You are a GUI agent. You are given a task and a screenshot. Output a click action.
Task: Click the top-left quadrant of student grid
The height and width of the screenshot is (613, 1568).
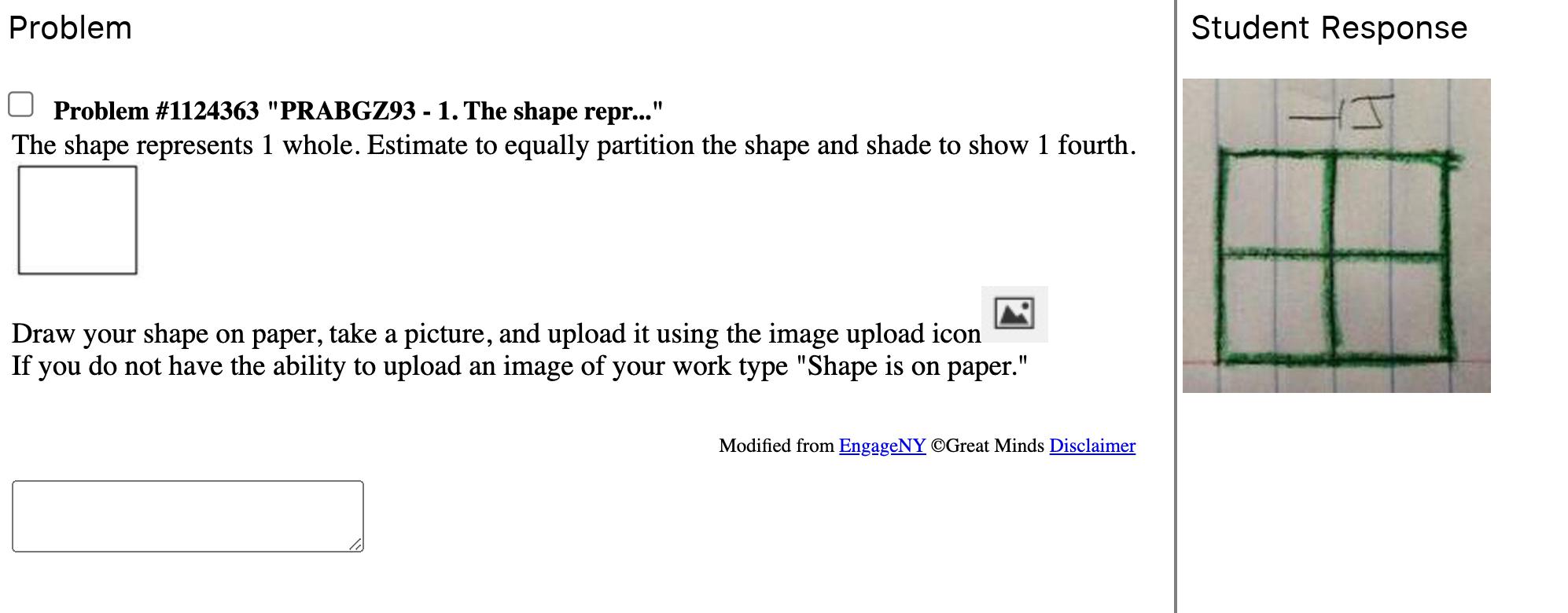[x=1277, y=204]
